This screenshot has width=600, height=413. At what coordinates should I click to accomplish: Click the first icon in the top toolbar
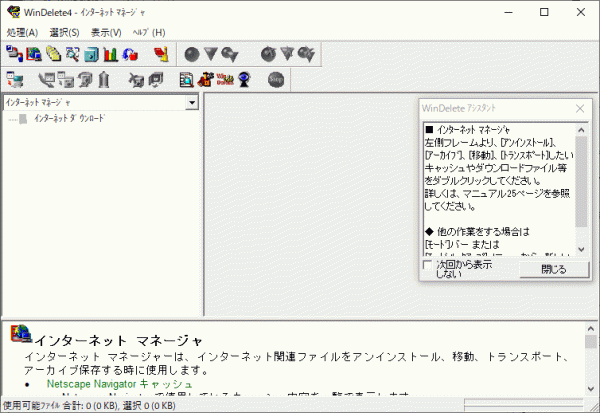(x=14, y=54)
